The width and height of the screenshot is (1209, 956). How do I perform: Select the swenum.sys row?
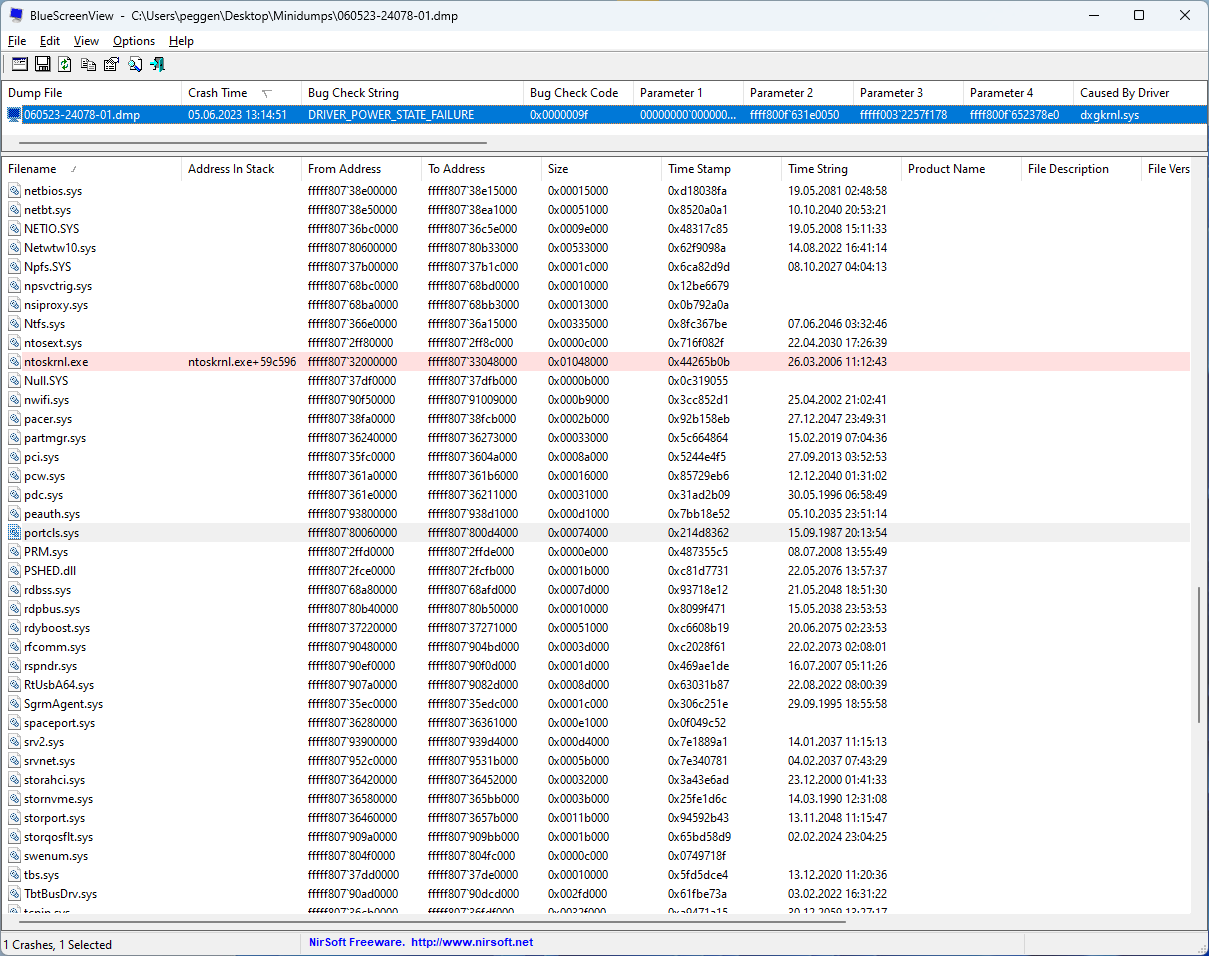click(597, 856)
